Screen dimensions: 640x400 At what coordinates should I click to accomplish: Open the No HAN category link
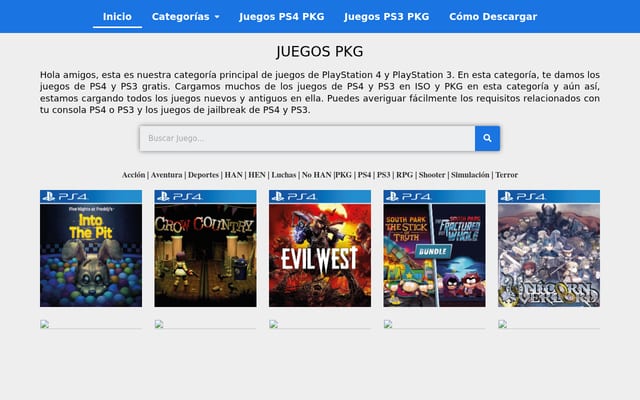click(316, 175)
